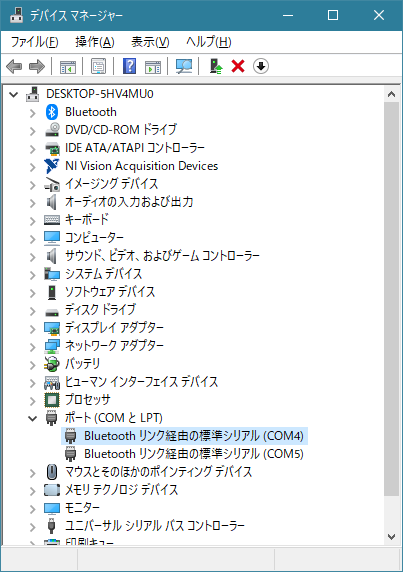Expand the コンピューター category

[x=32, y=239]
